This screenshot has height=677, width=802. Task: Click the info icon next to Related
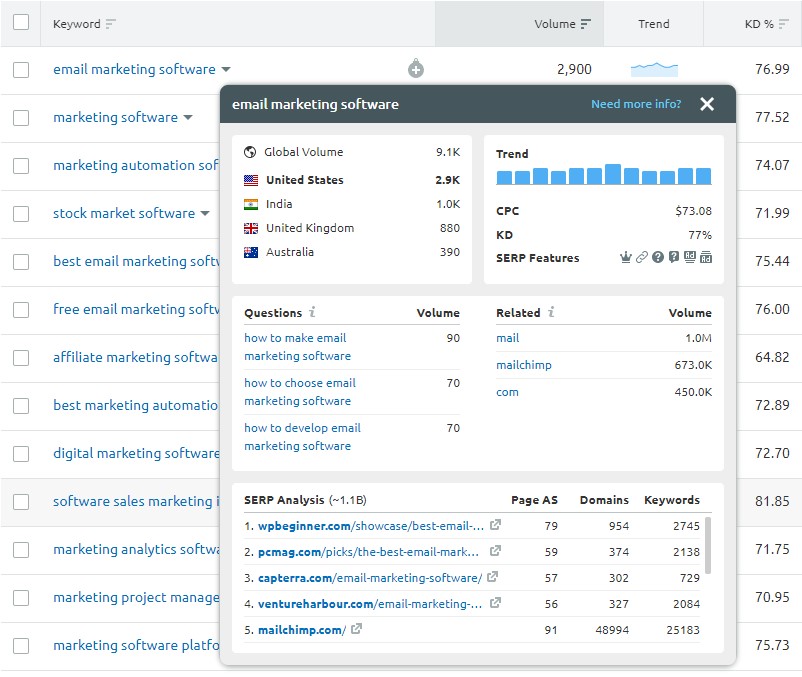551,312
